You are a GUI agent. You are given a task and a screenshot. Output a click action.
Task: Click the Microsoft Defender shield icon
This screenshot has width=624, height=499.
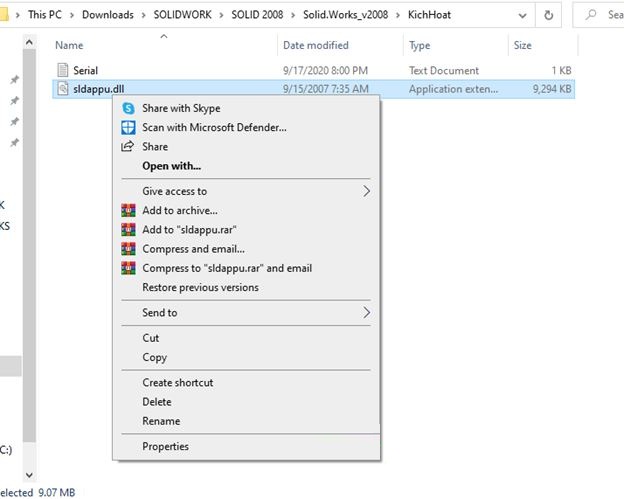click(128, 127)
